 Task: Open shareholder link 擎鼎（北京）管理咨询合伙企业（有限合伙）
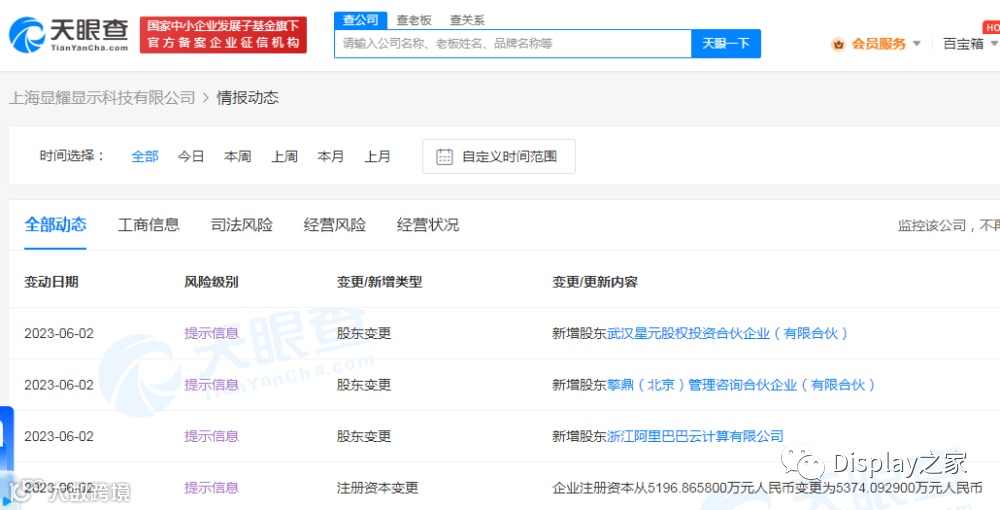[740, 385]
